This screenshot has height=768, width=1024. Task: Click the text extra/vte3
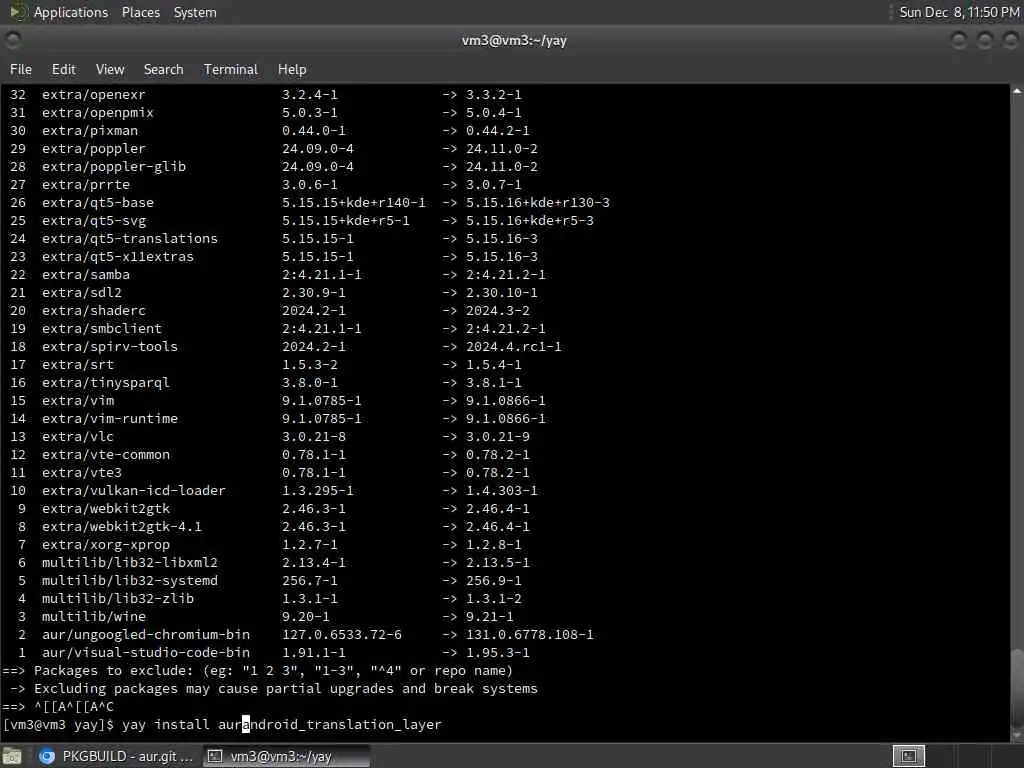(x=82, y=472)
